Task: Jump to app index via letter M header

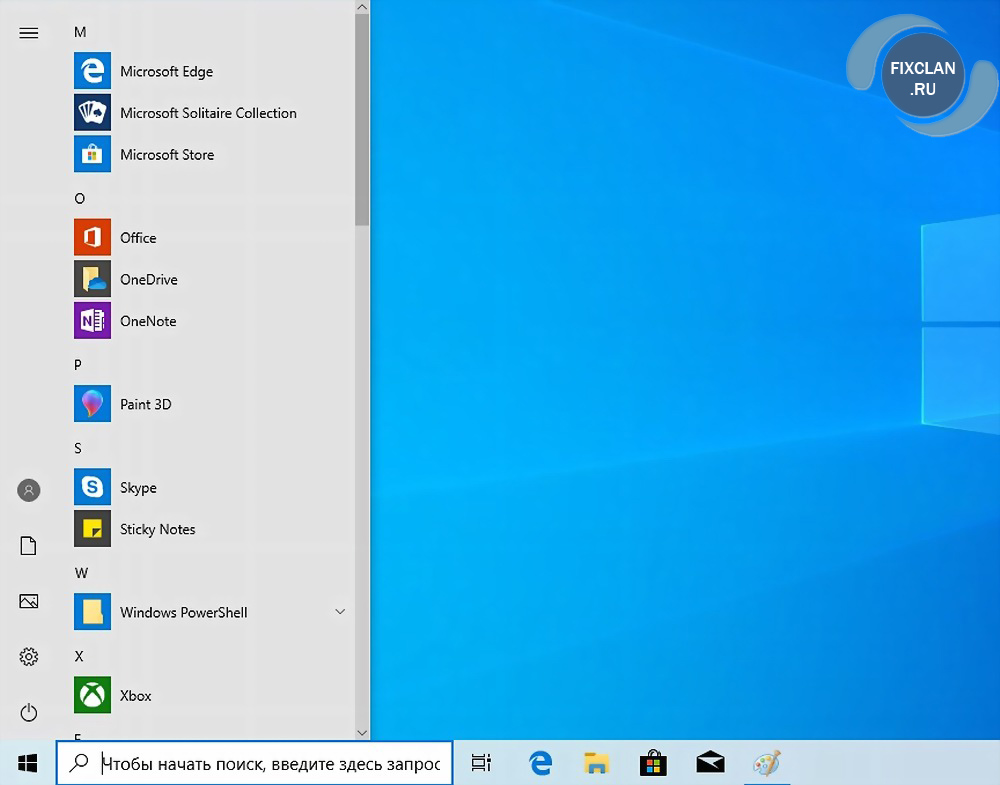Action: tap(80, 32)
